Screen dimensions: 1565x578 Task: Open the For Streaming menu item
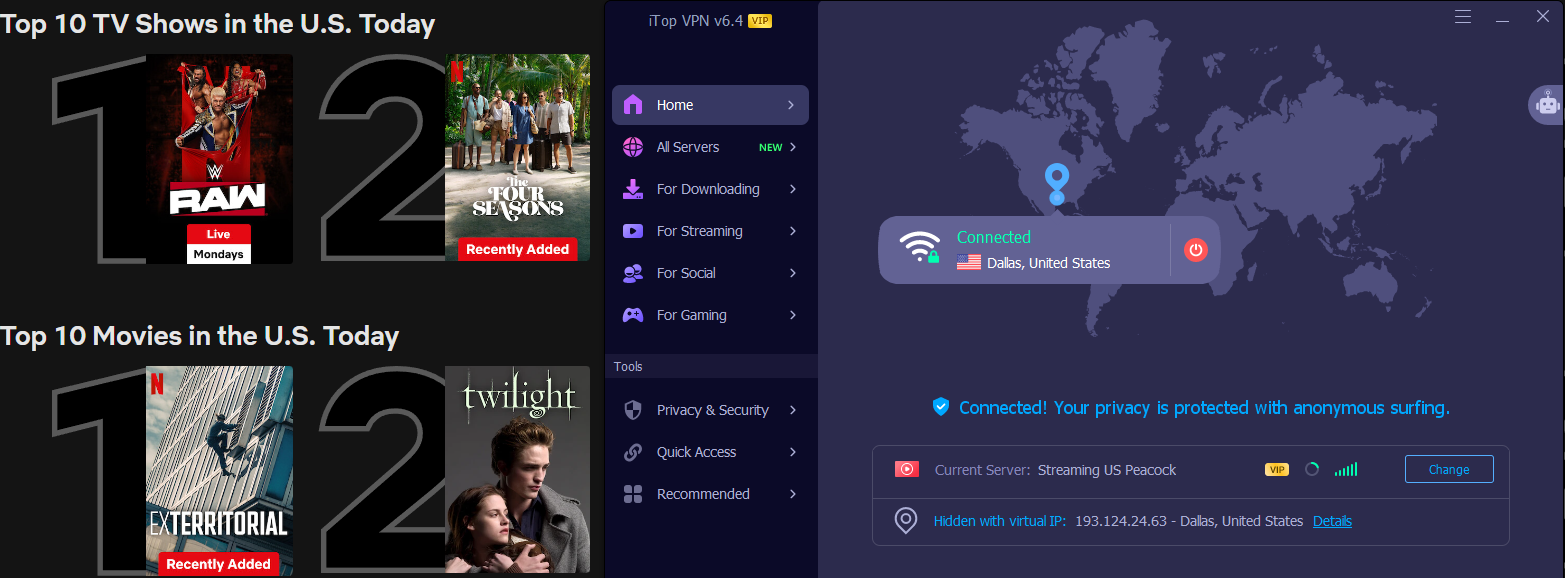coord(710,231)
